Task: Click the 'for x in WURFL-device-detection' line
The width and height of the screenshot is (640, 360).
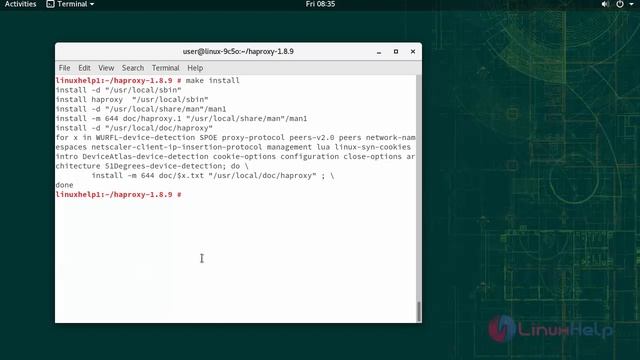Action: point(236,138)
